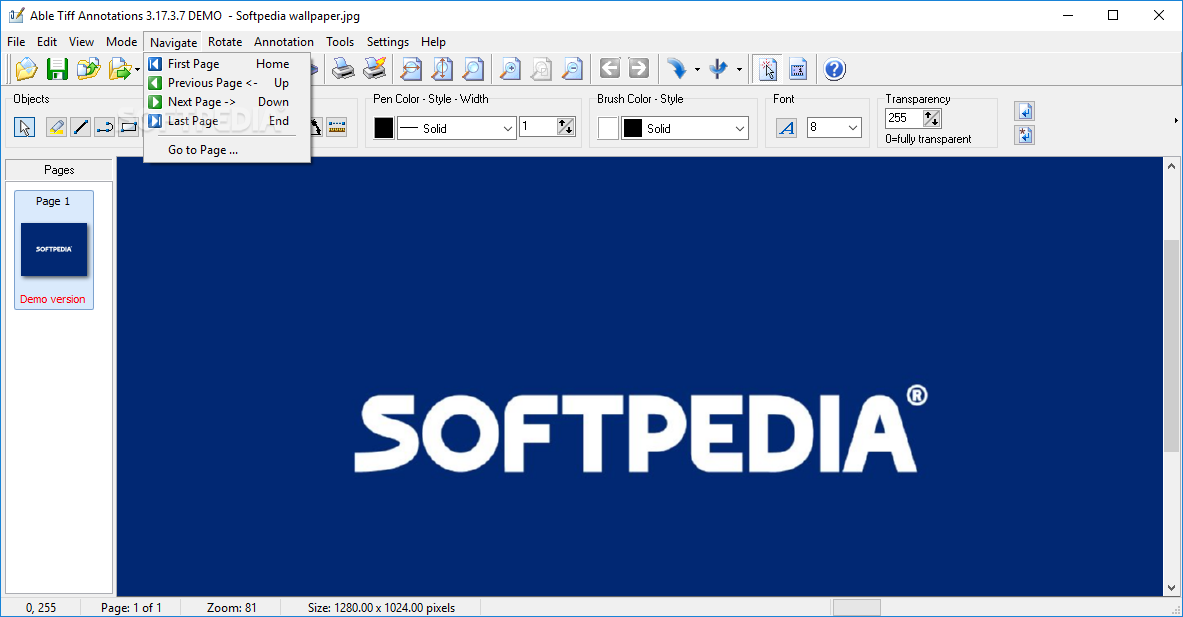
Task: Select the highlighter object tool
Action: pos(56,127)
